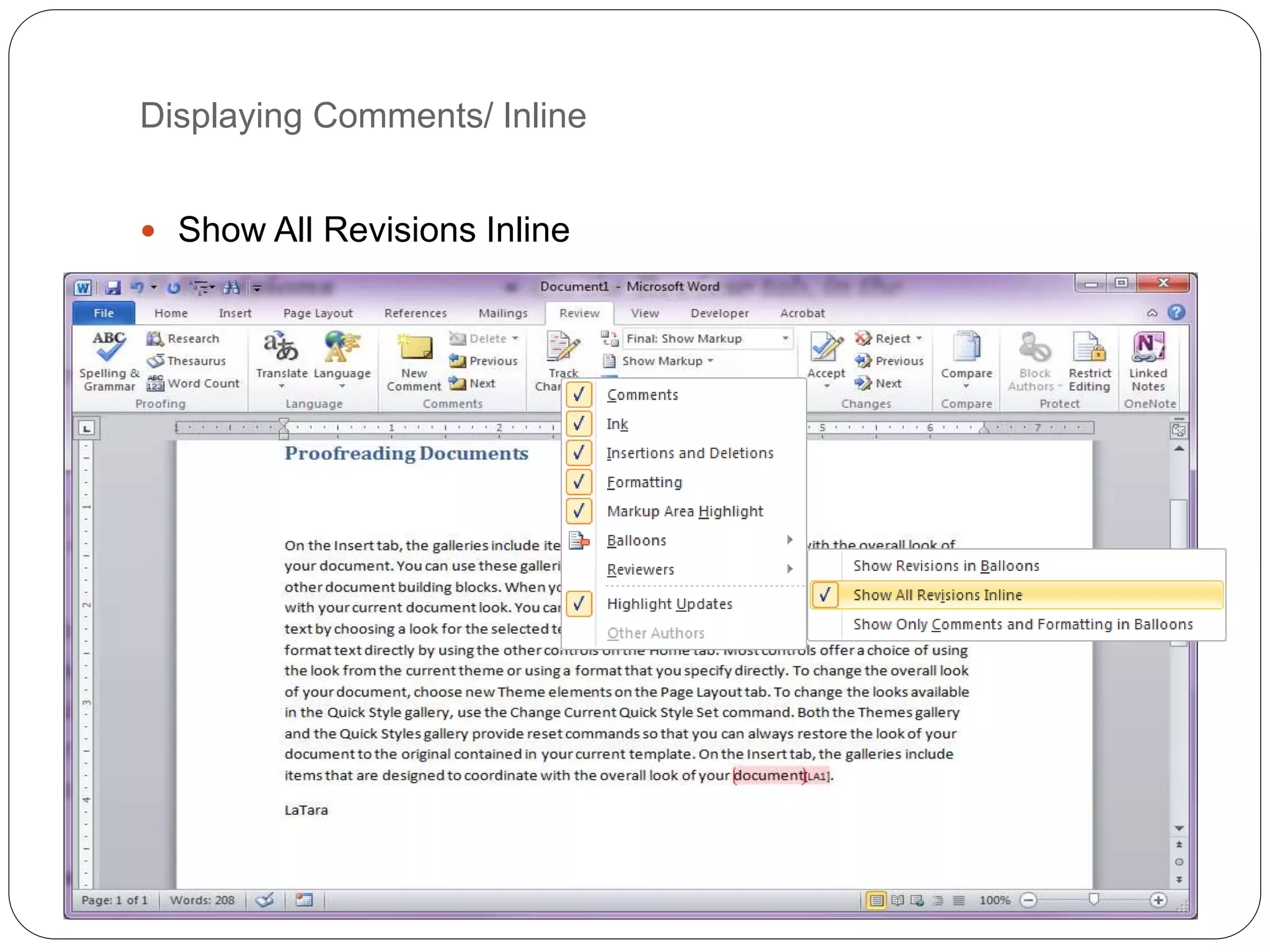The image size is (1270, 952).
Task: Click the Word Help question mark icon
Action: (1176, 312)
